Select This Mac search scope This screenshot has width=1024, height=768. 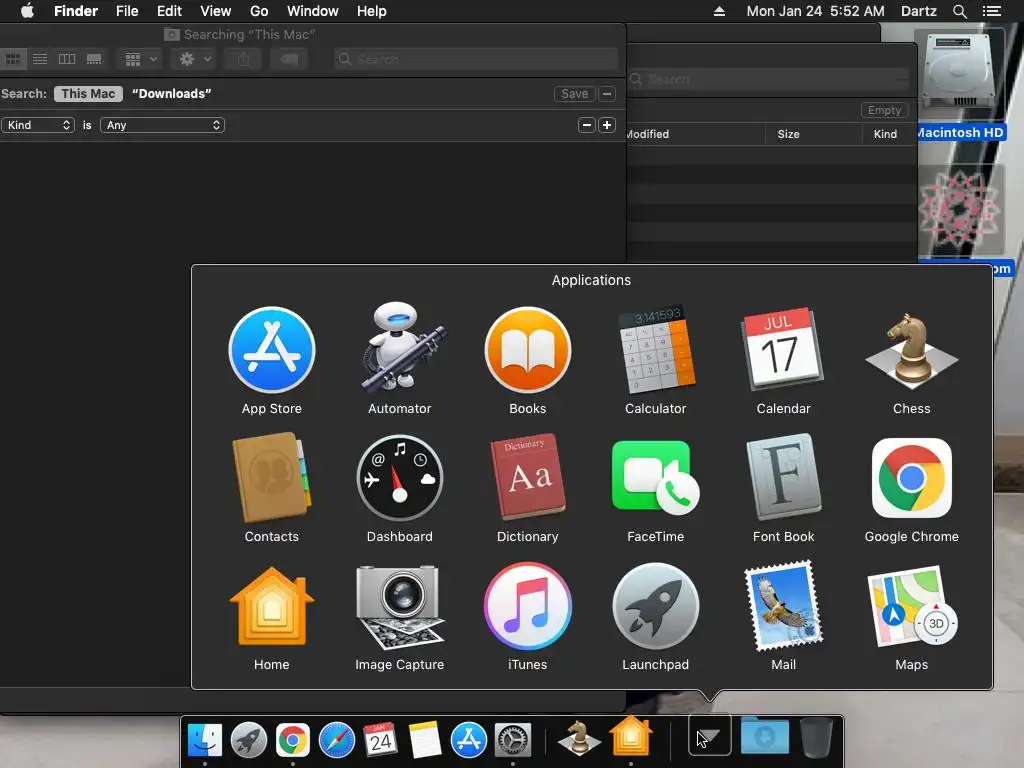pyautogui.click(x=88, y=93)
